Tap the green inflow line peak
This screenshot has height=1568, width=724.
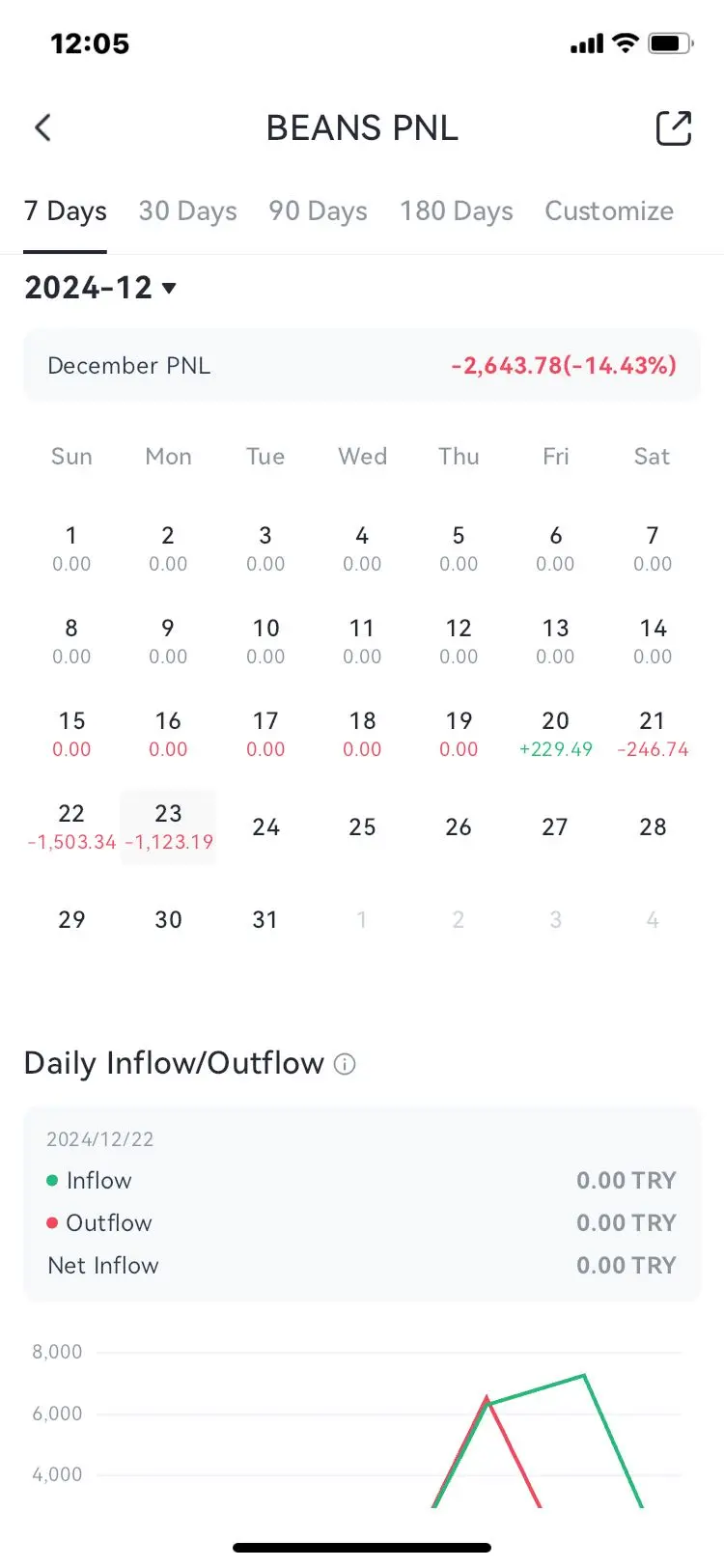point(583,1375)
